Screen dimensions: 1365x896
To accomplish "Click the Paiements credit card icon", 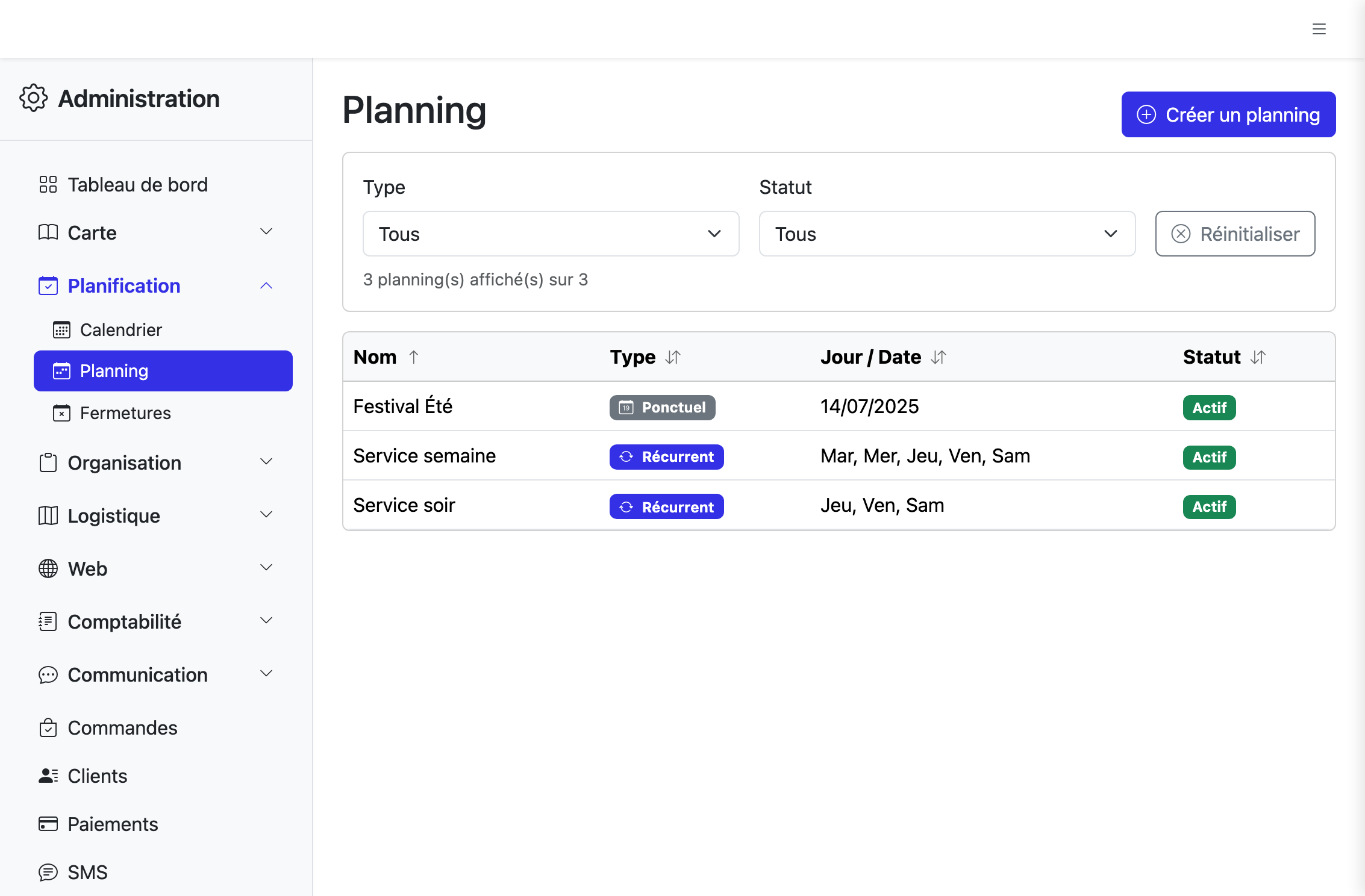I will 48,824.
